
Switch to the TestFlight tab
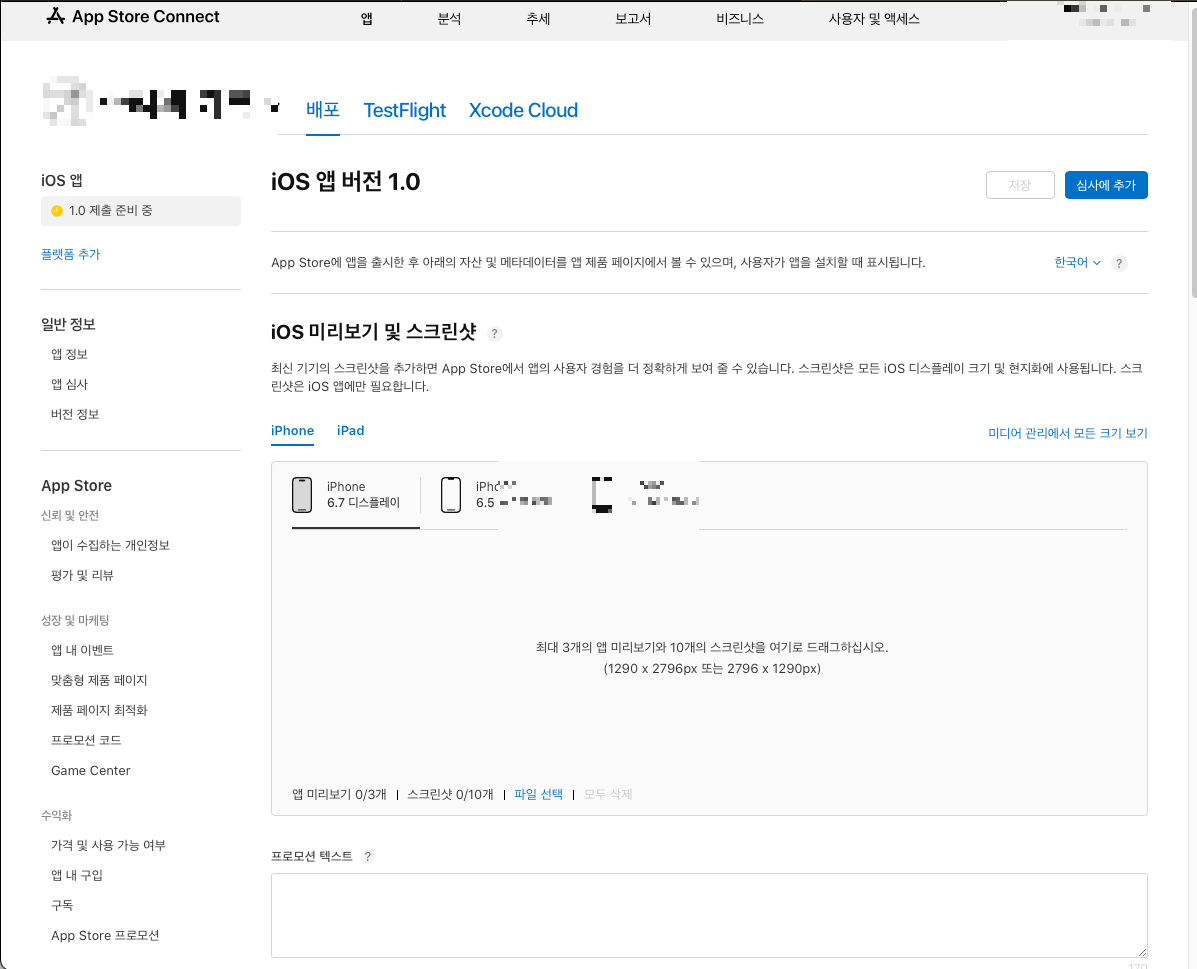tap(405, 110)
